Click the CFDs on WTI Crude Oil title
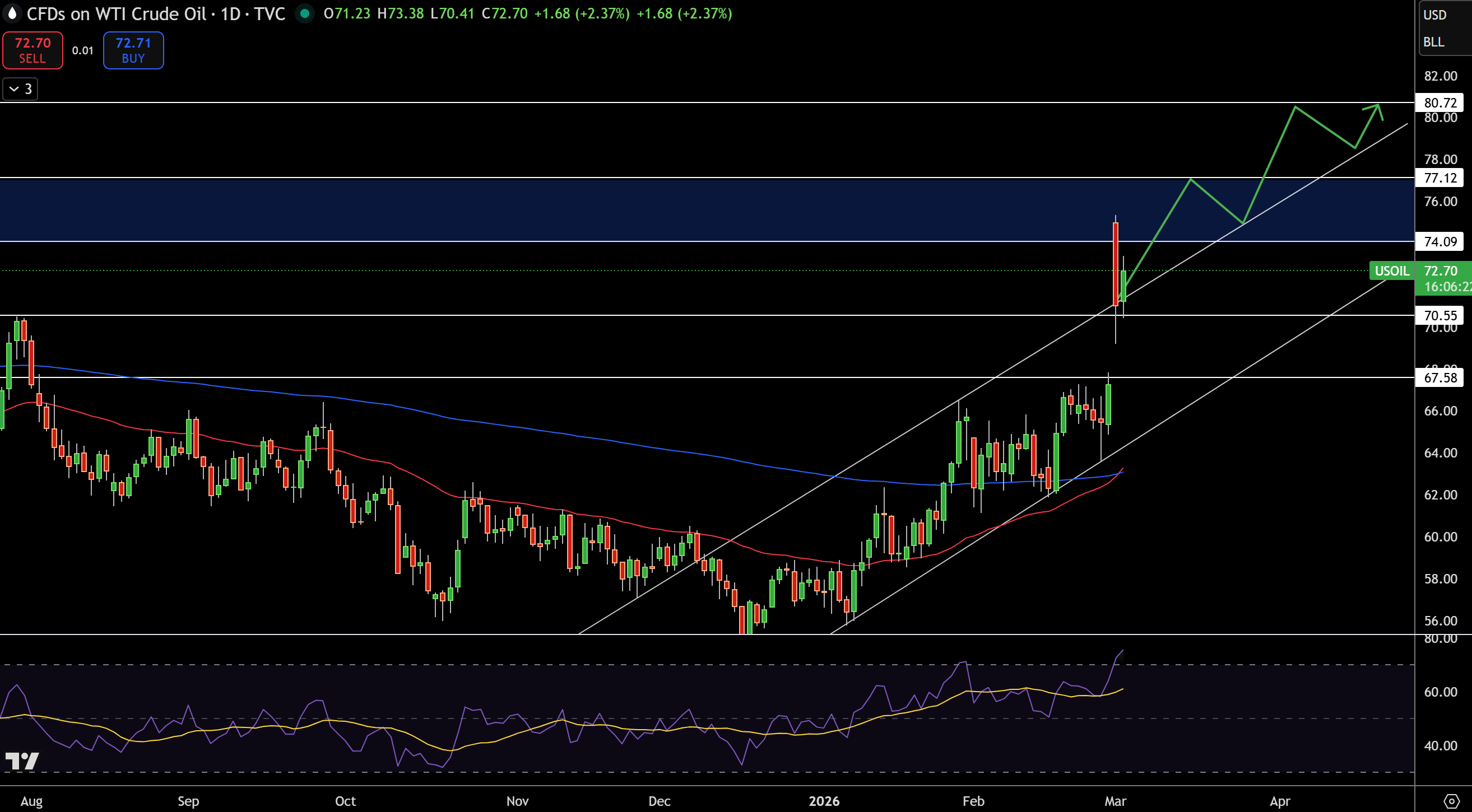The height and width of the screenshot is (812, 1472). point(116,13)
